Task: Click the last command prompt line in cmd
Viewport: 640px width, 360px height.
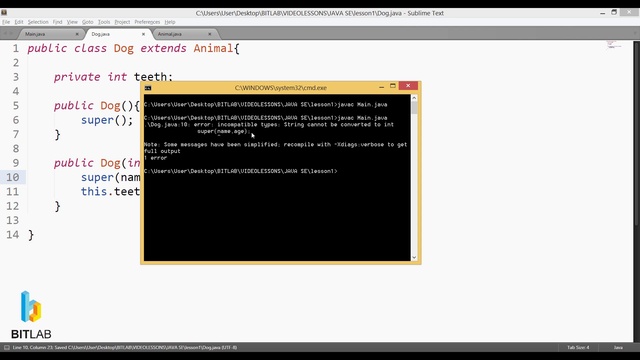Action: point(241,171)
